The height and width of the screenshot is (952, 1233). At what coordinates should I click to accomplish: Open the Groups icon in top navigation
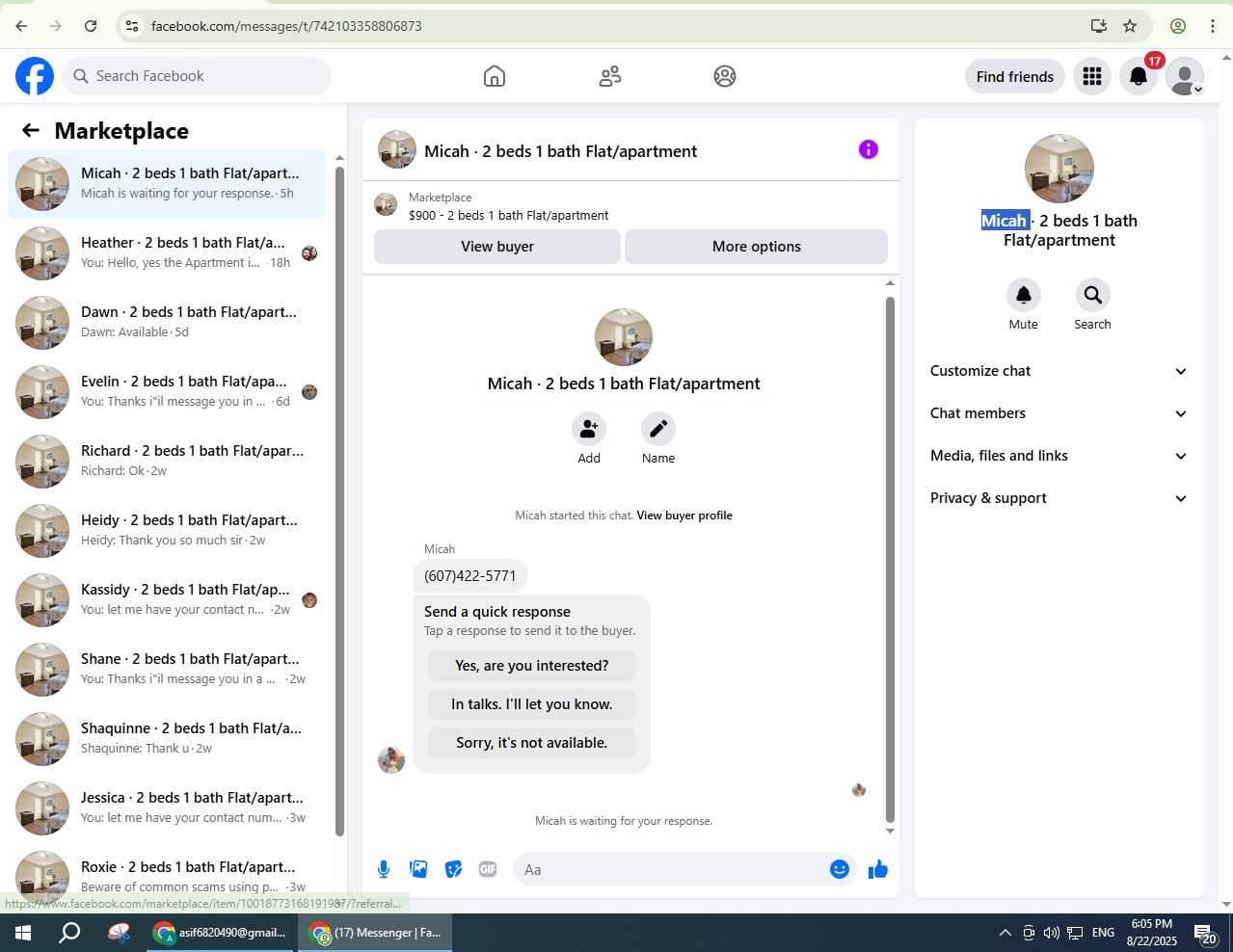[725, 76]
